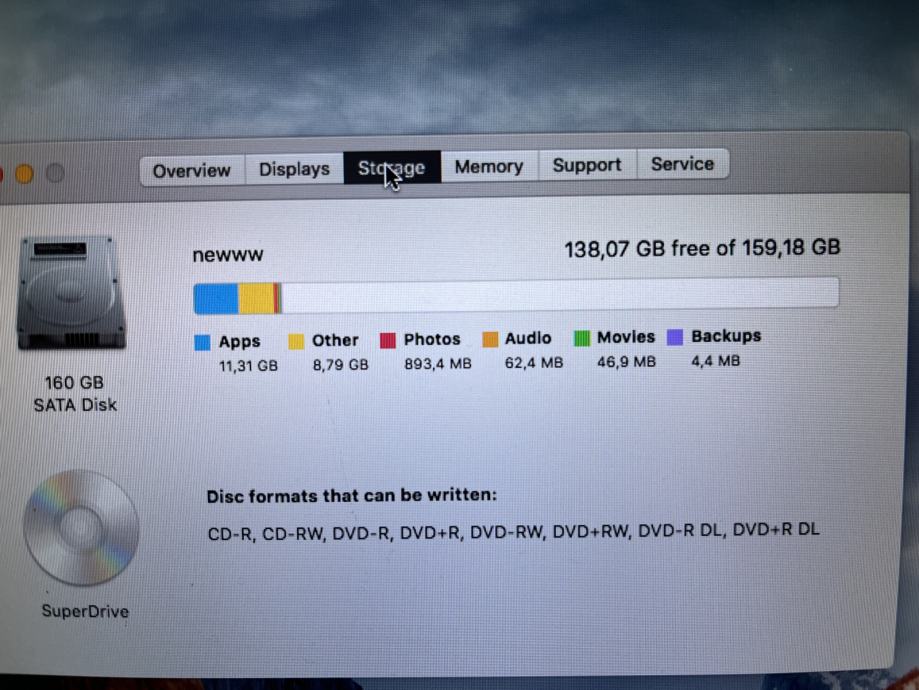919x690 pixels.
Task: Open the Service tab
Action: tap(683, 164)
